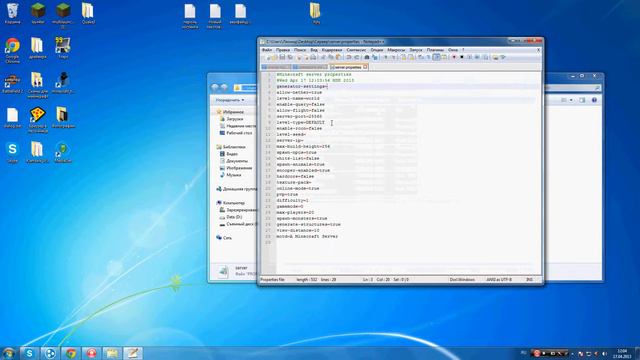Viewport: 640px width, 360px height.
Task: Select the Корзина recycle bin desktop icon
Action: tap(12, 13)
